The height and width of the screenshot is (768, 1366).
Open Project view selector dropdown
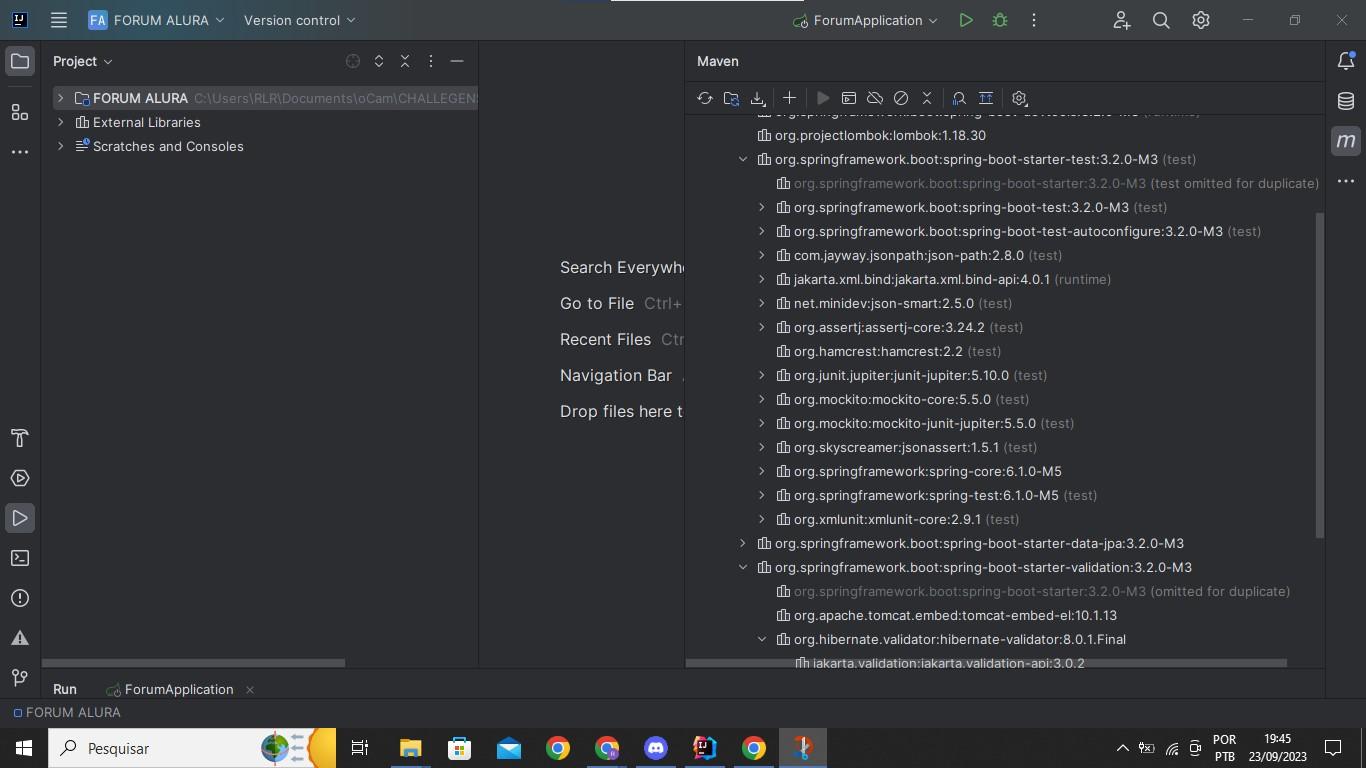[83, 61]
